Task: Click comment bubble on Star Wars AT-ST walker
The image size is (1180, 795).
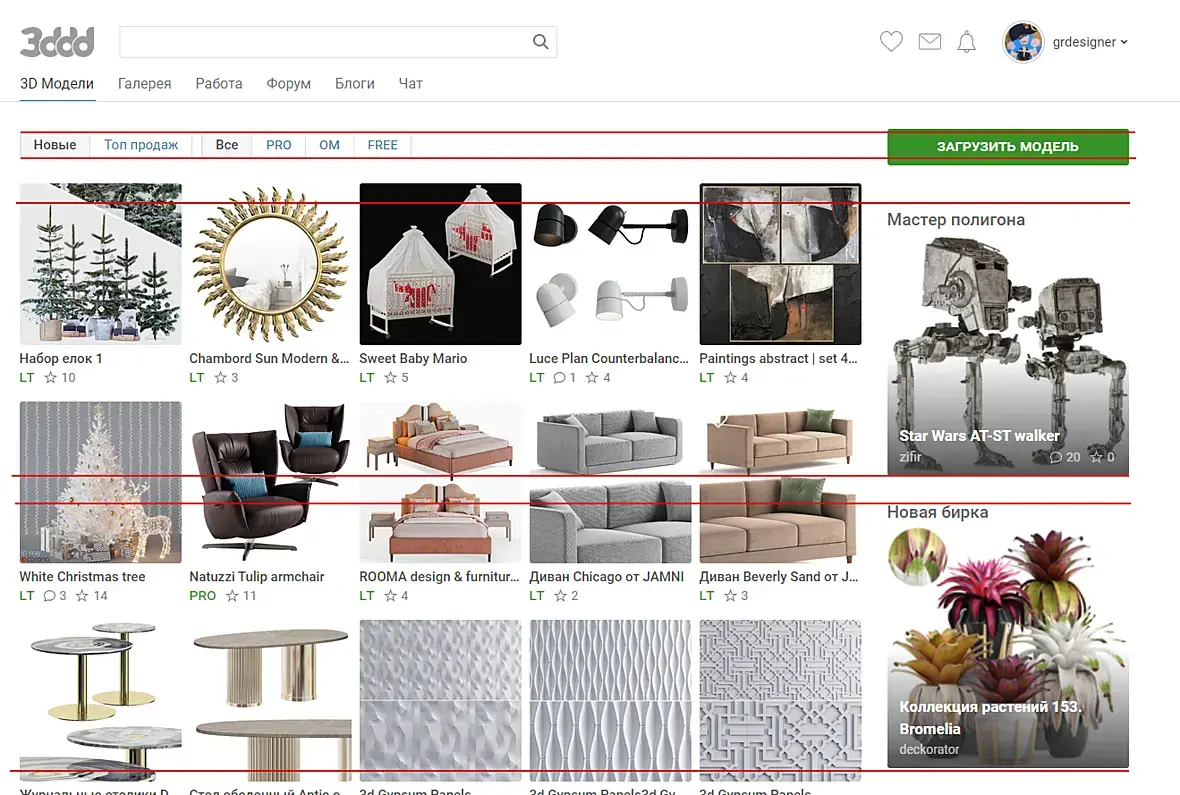Action: (1056, 457)
